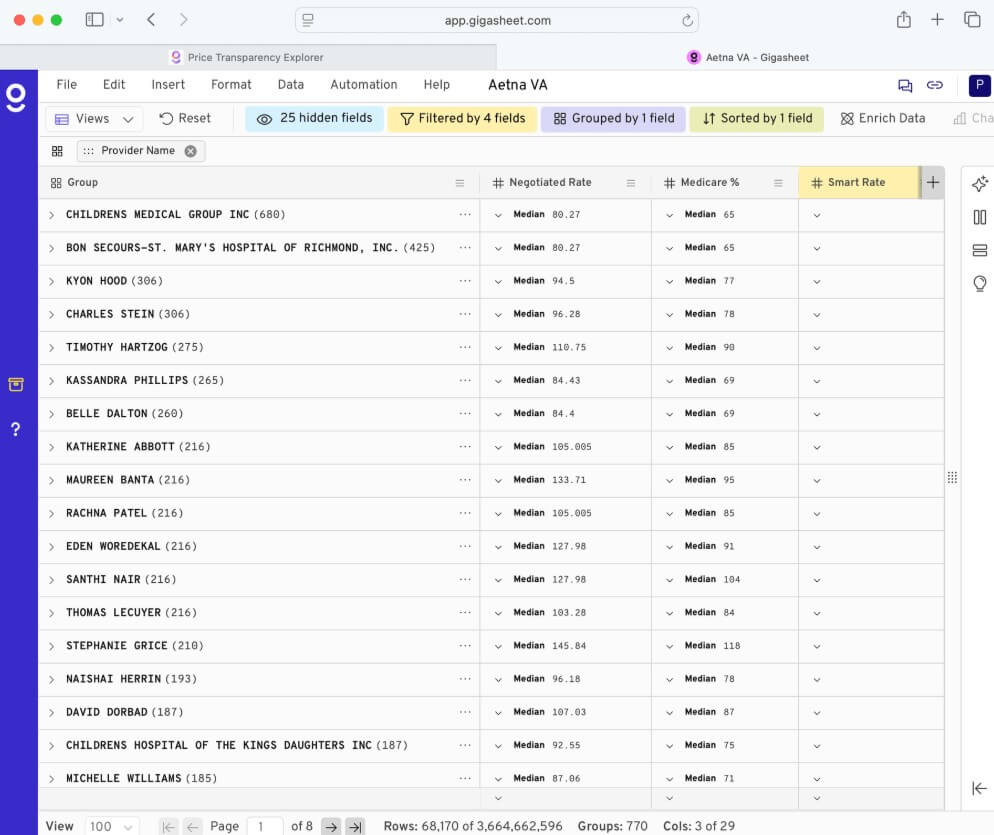Open the Edit menu
The image size is (994, 835).
click(x=114, y=84)
